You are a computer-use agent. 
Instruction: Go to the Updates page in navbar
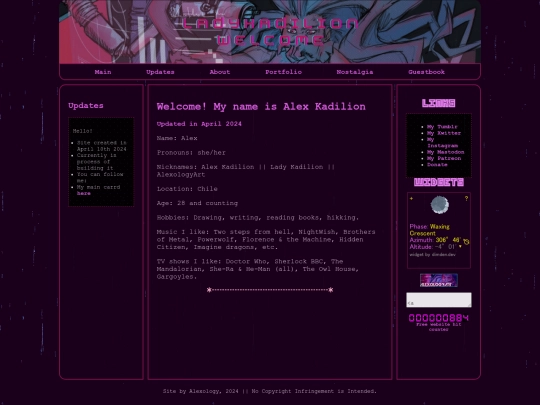point(160,72)
